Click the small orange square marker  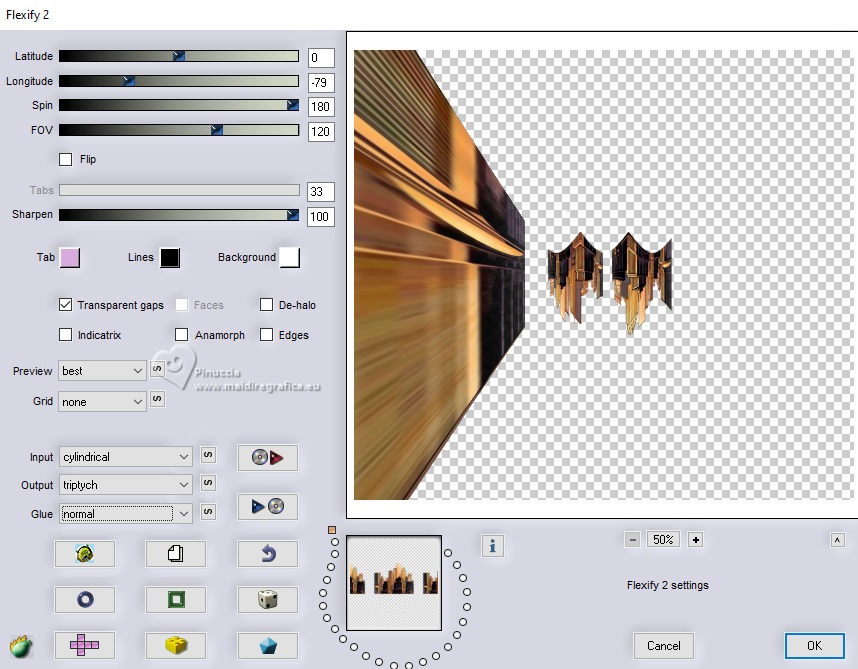click(332, 530)
